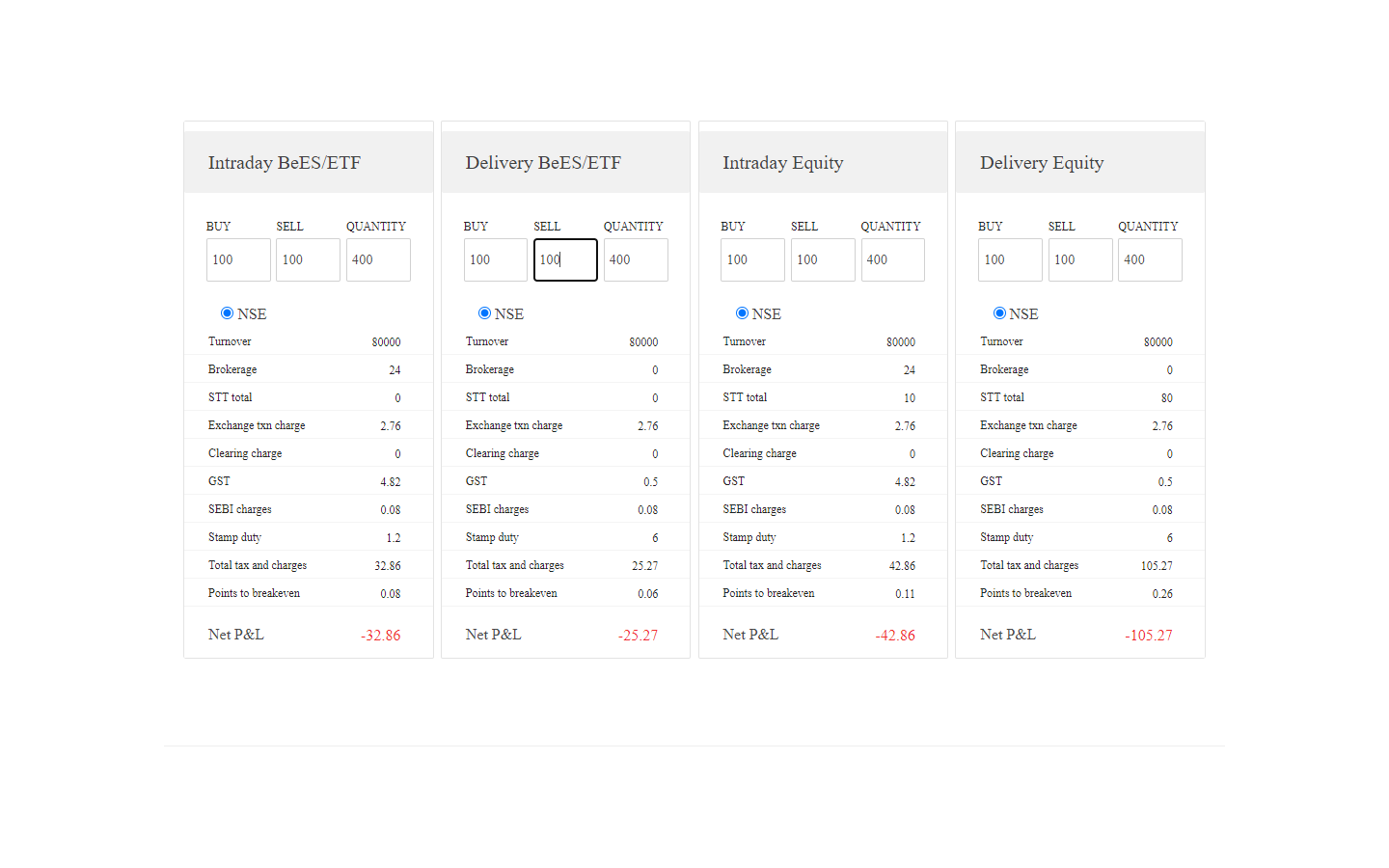Click the QUANTITY input in Delivery Equity panel
1389x868 pixels.
pos(1150,259)
